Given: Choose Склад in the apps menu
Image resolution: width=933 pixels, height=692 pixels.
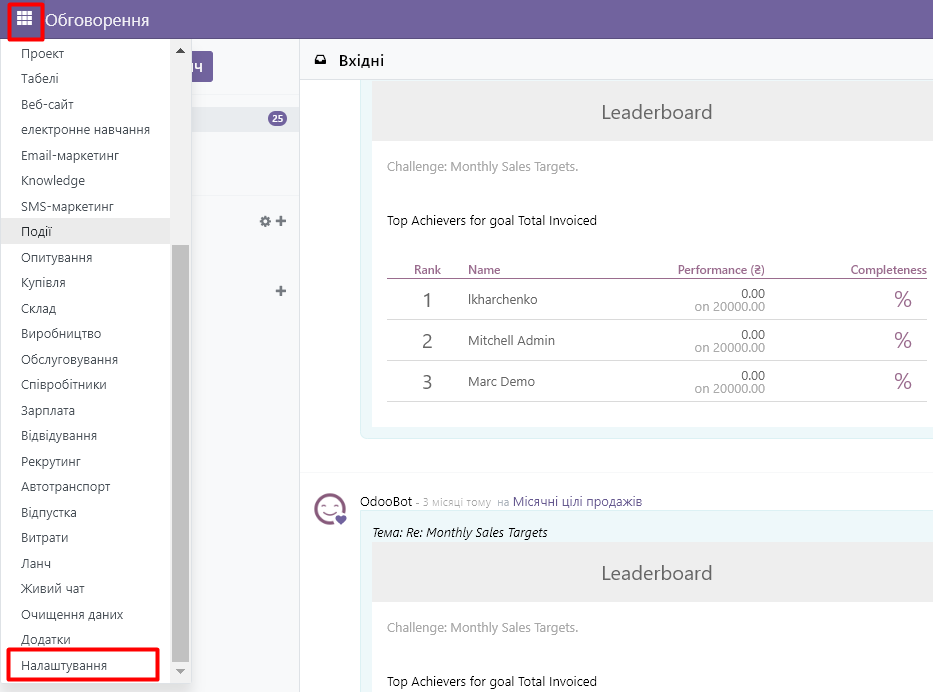Looking at the screenshot, I should [x=39, y=309].
